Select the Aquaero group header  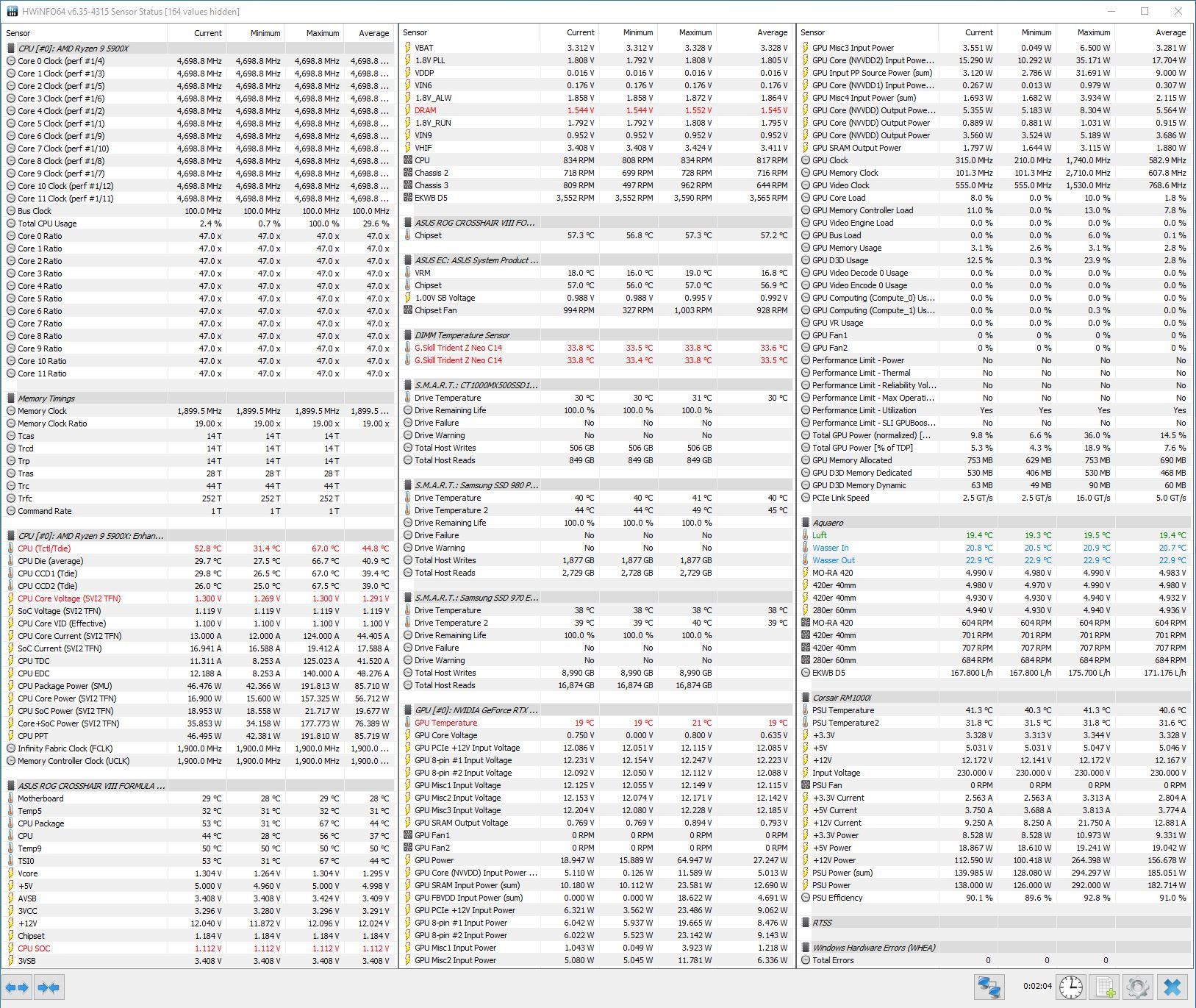995,523
